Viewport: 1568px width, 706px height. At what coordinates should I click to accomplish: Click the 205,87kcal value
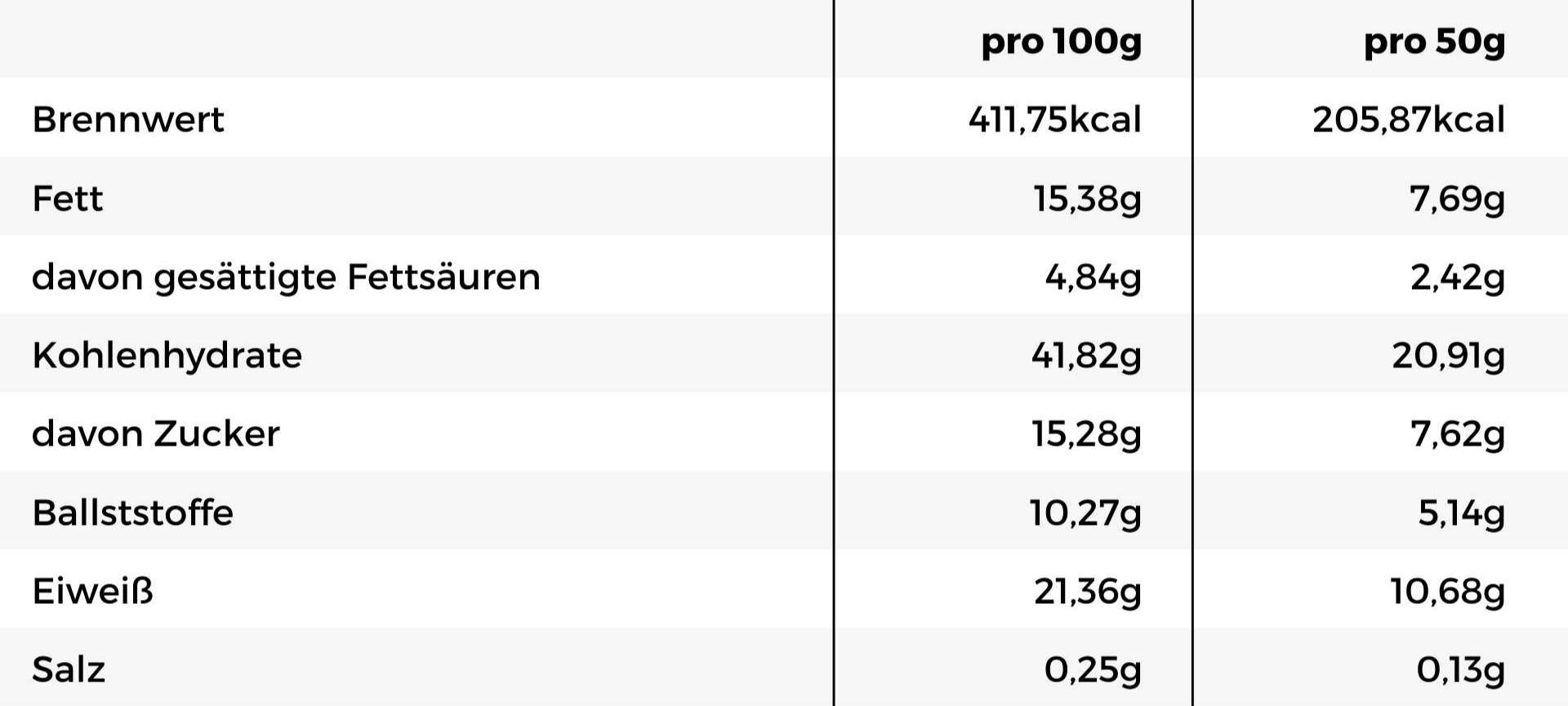[1409, 120]
